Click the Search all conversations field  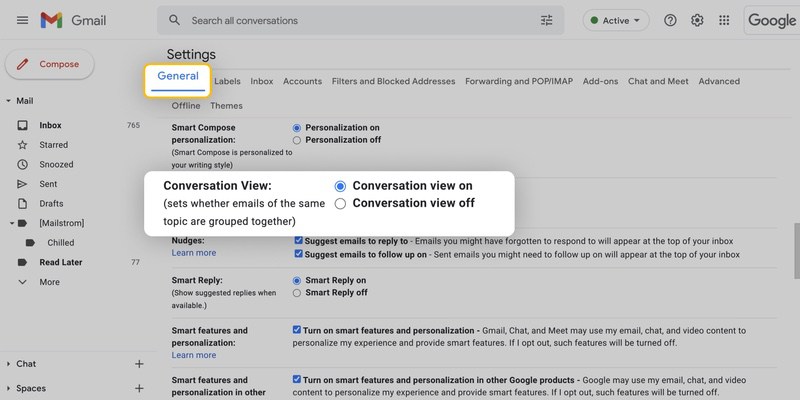click(x=361, y=20)
